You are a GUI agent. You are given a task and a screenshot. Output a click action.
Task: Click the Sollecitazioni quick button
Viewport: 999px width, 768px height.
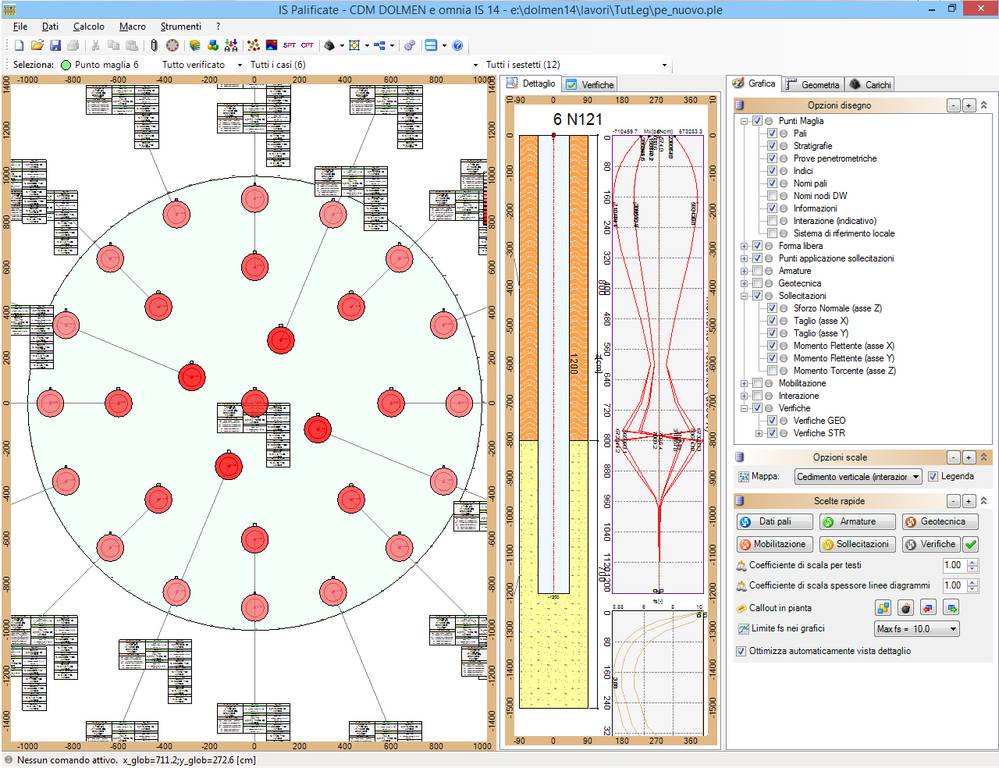pos(857,545)
